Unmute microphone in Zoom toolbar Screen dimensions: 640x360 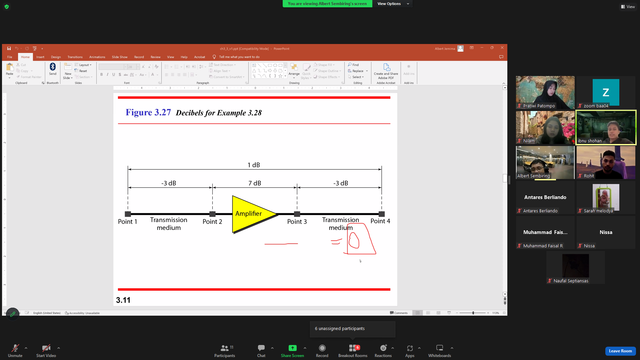15,350
